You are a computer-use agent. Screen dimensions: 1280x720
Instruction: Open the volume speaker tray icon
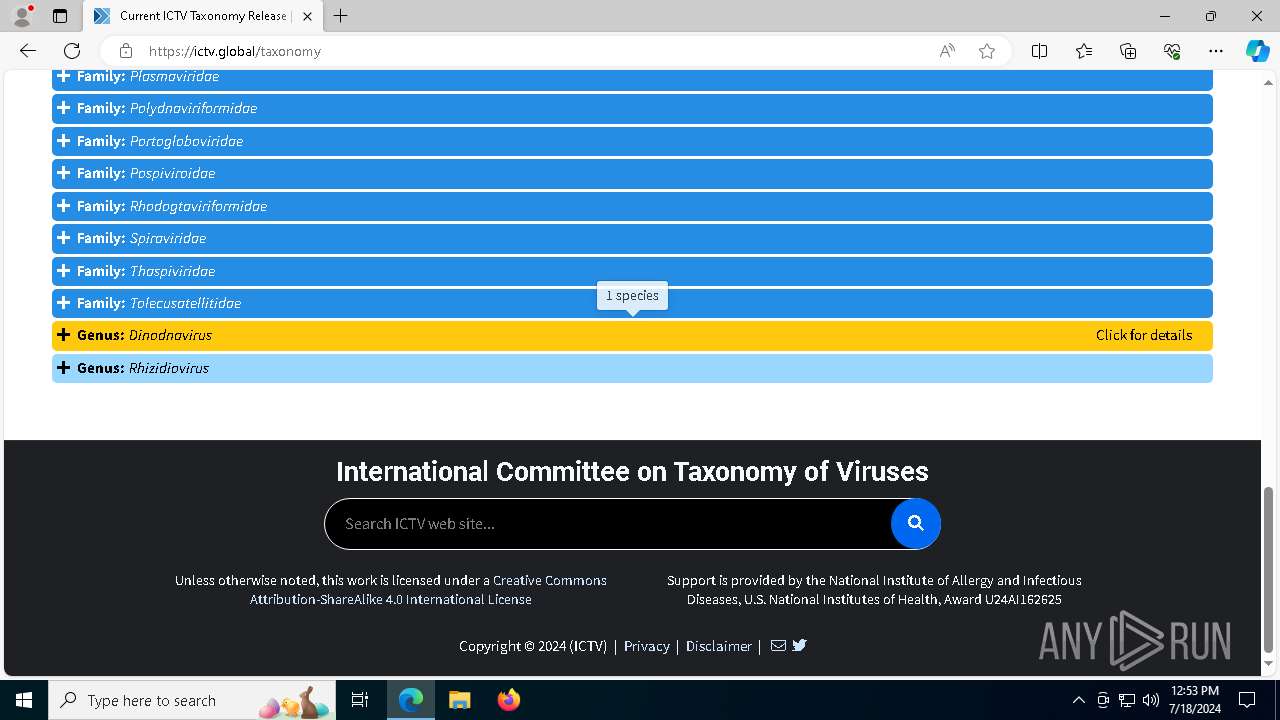(x=1151, y=700)
